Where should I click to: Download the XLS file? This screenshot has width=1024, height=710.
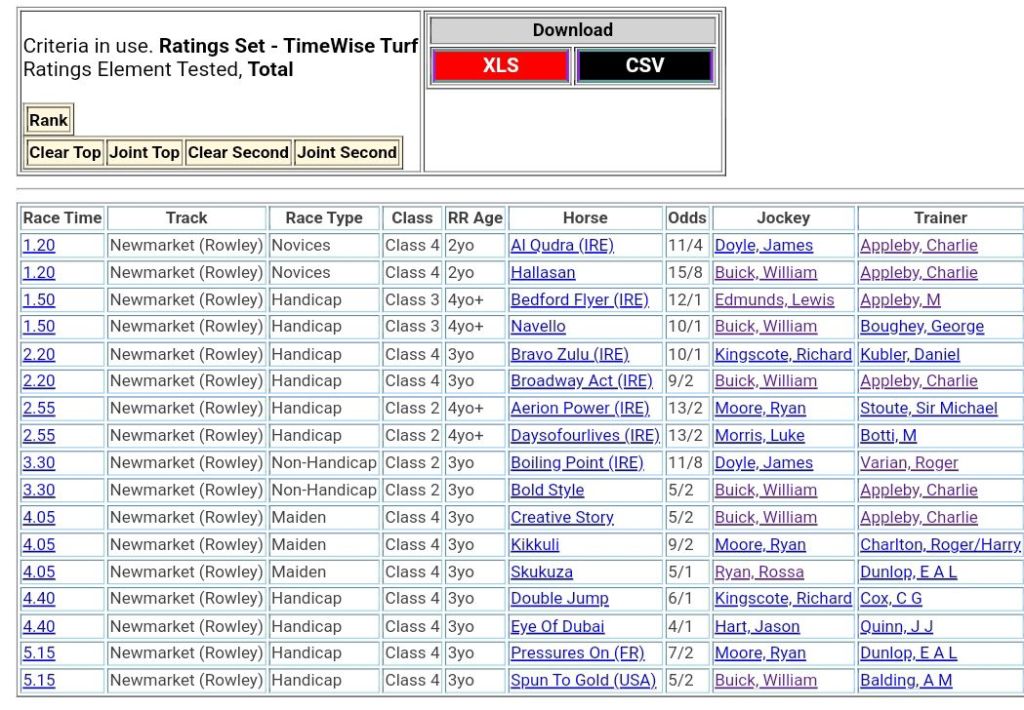[x=501, y=66]
